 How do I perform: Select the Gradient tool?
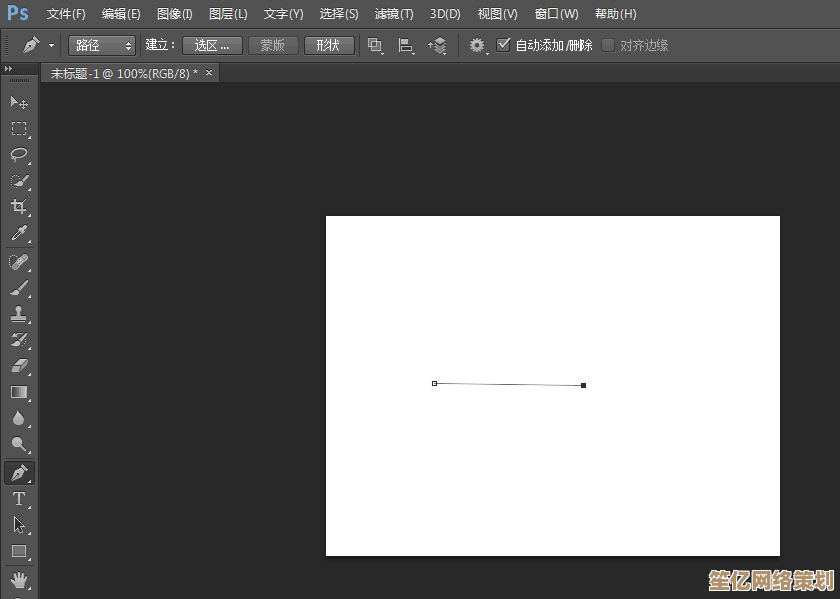tap(19, 392)
